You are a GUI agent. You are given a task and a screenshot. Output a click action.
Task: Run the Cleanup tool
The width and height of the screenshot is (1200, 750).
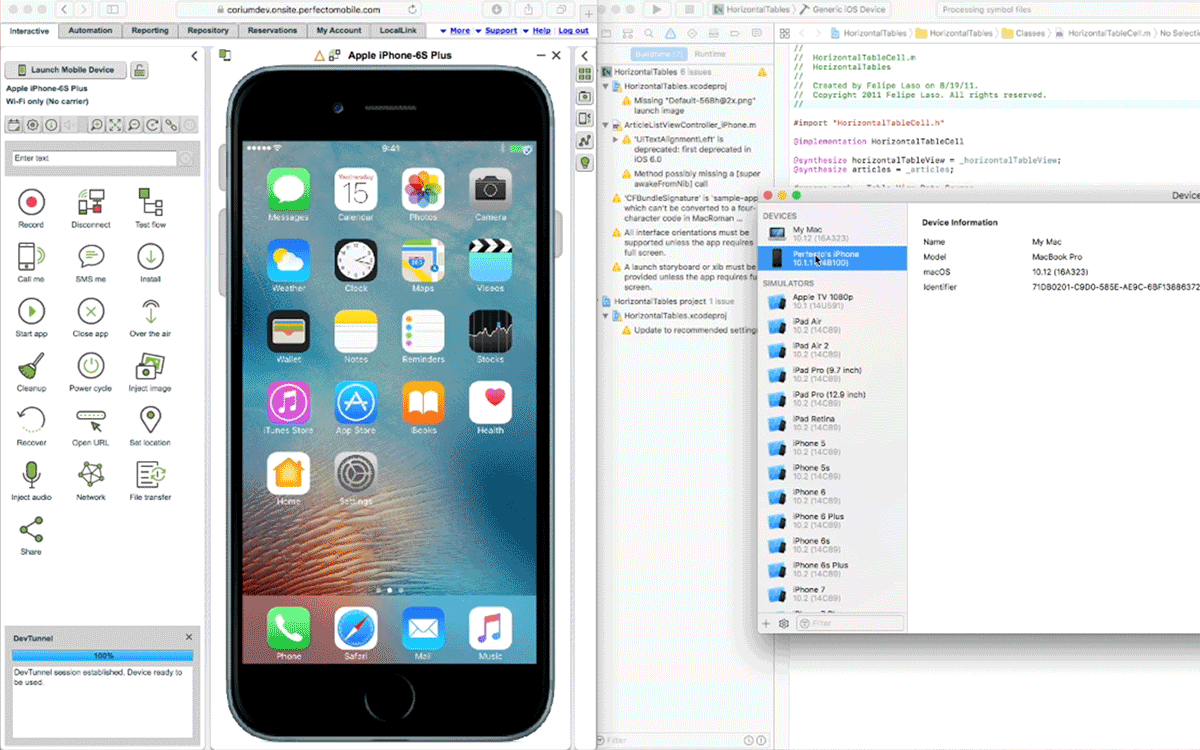pyautogui.click(x=31, y=365)
